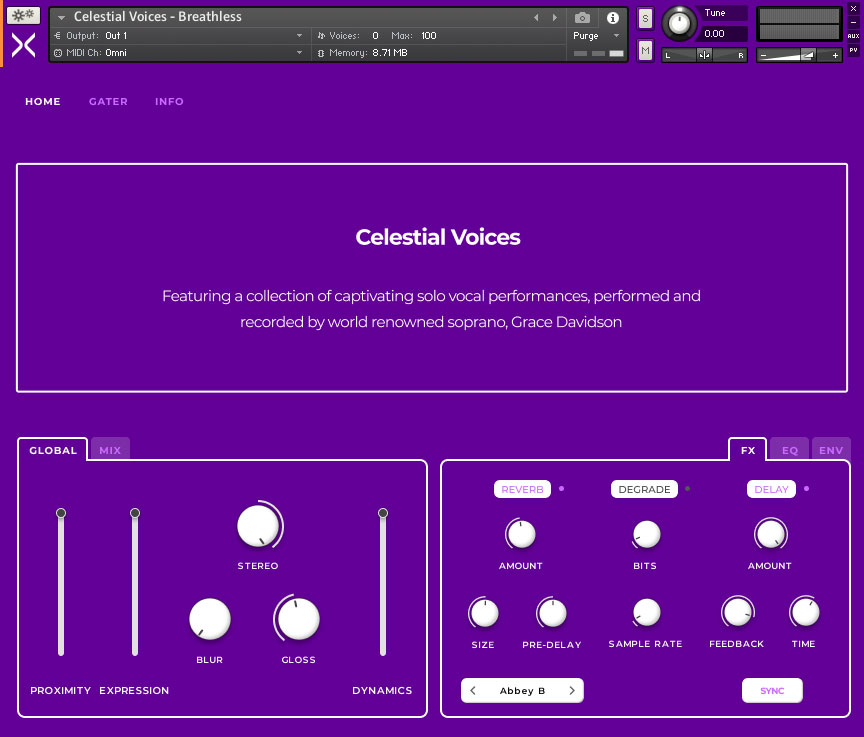
Task: Click the GLOSS knob
Action: [x=299, y=619]
